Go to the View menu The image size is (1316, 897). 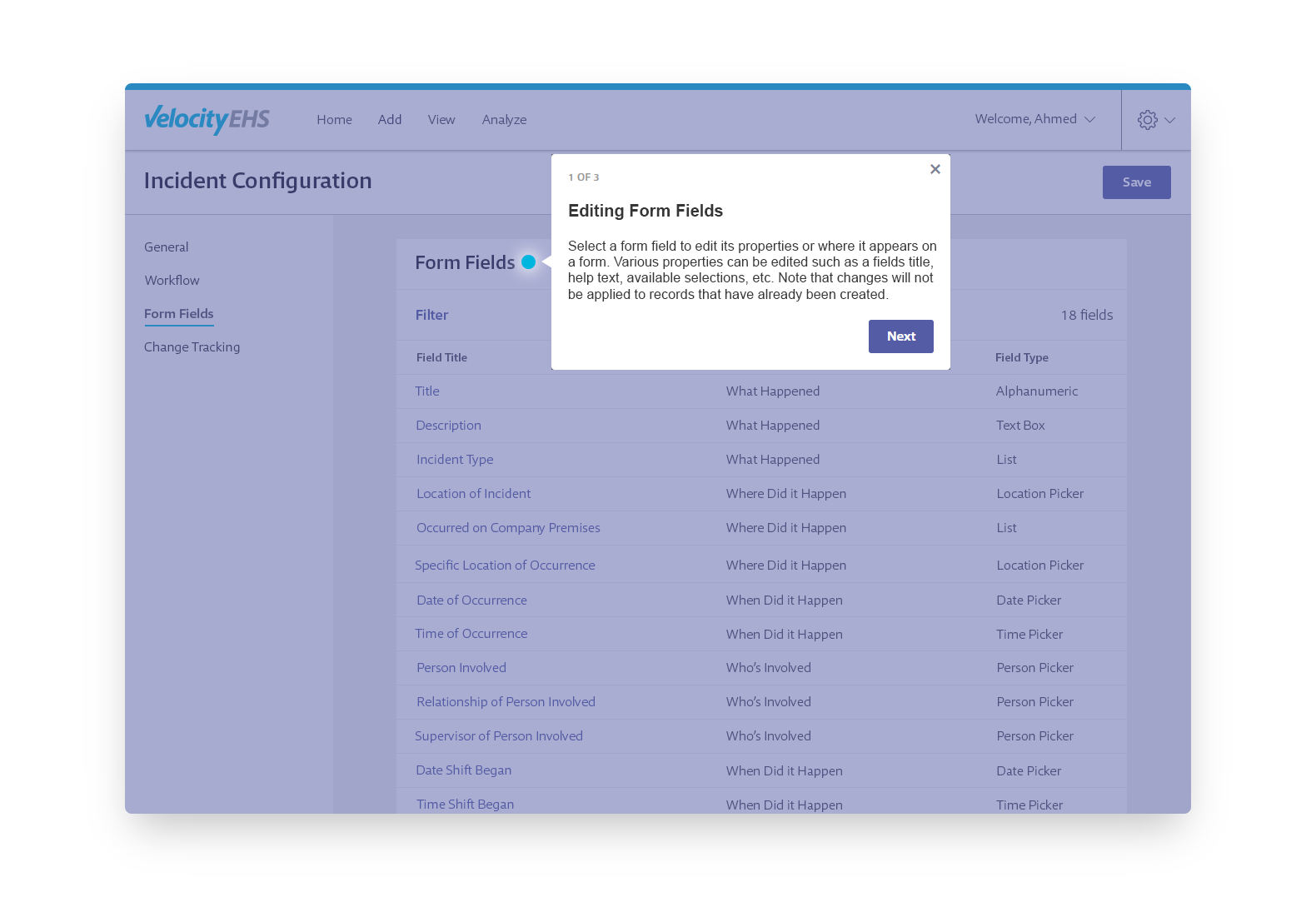point(441,120)
